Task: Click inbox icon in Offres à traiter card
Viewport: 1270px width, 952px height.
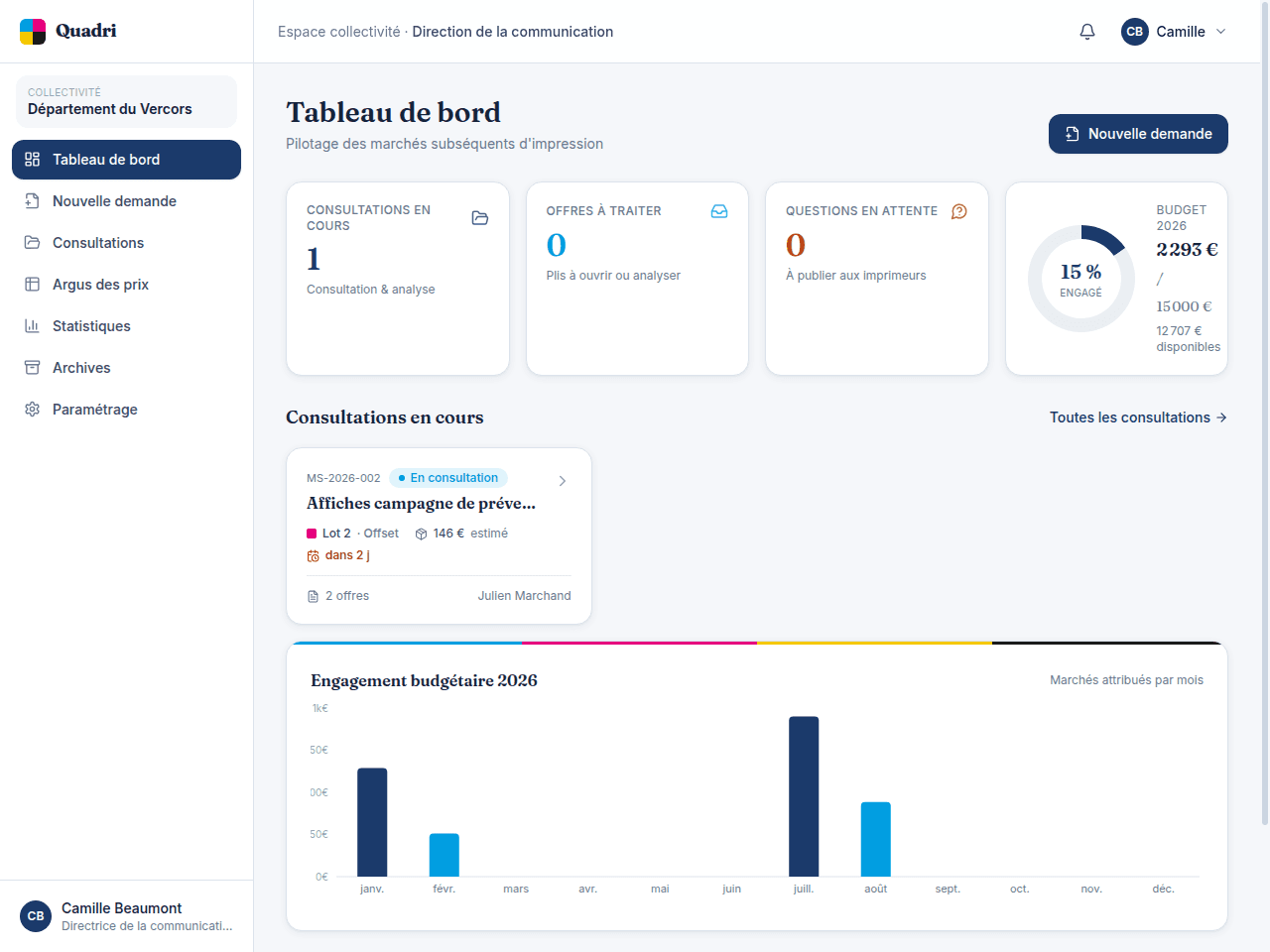Action: [719, 211]
